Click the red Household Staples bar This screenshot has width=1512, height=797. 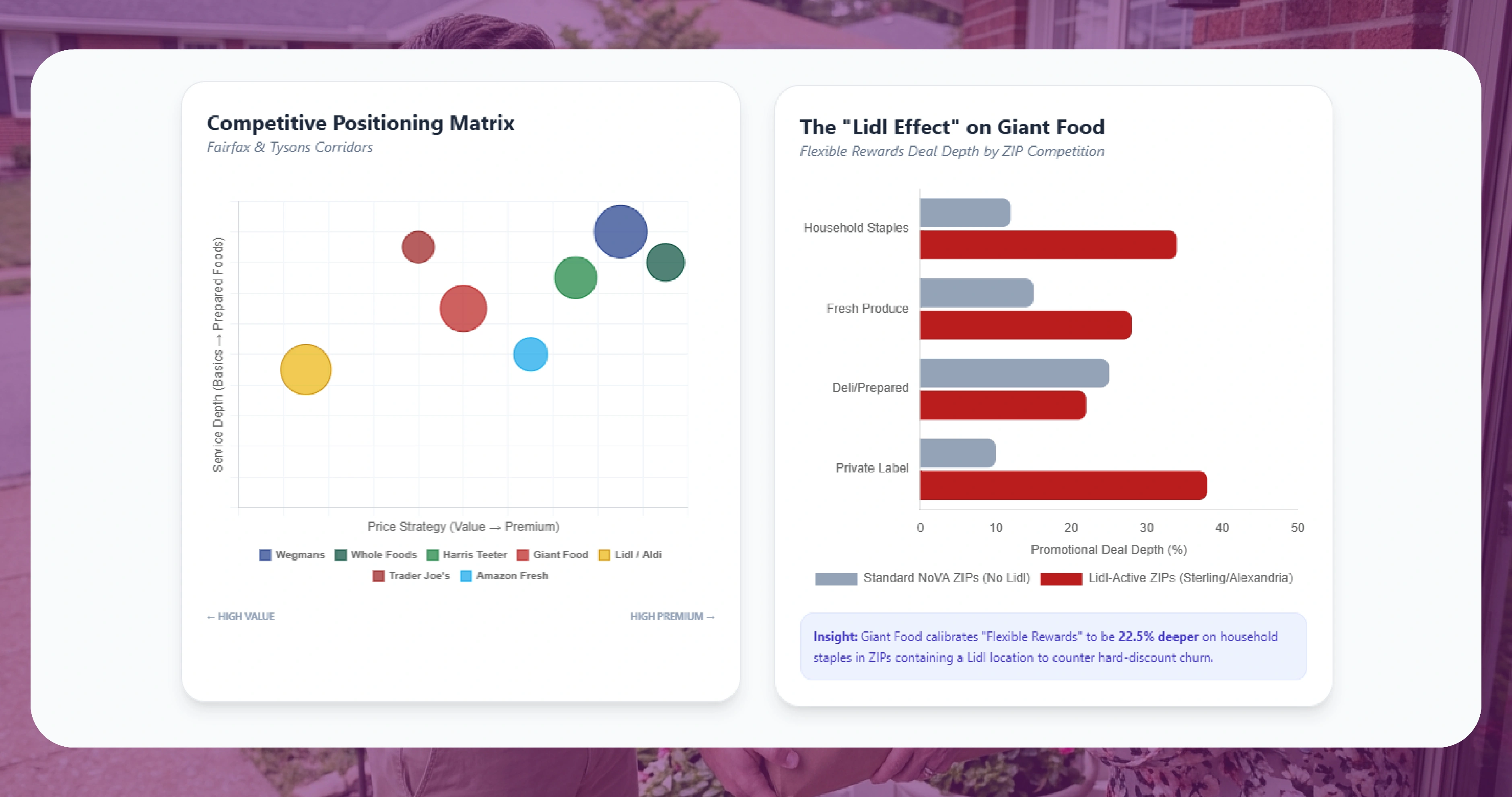pyautogui.click(x=1048, y=245)
